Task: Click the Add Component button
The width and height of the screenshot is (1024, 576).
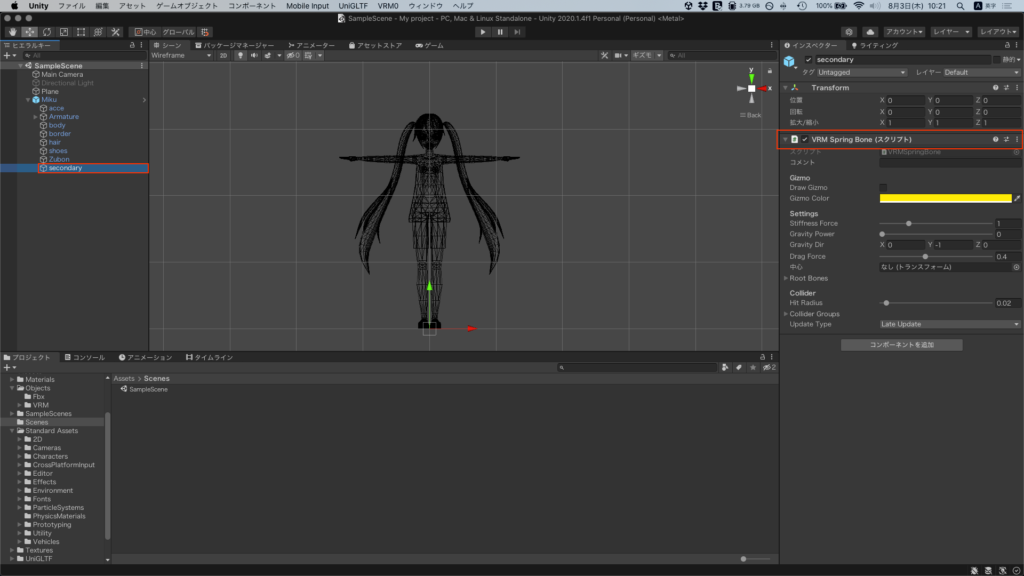Action: (901, 345)
